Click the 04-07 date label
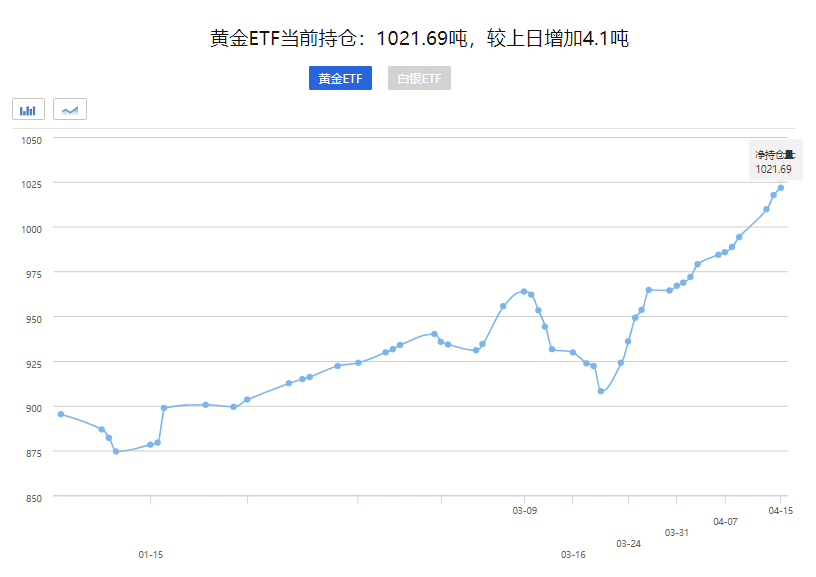This screenshot has height=577, width=816. coord(725,521)
